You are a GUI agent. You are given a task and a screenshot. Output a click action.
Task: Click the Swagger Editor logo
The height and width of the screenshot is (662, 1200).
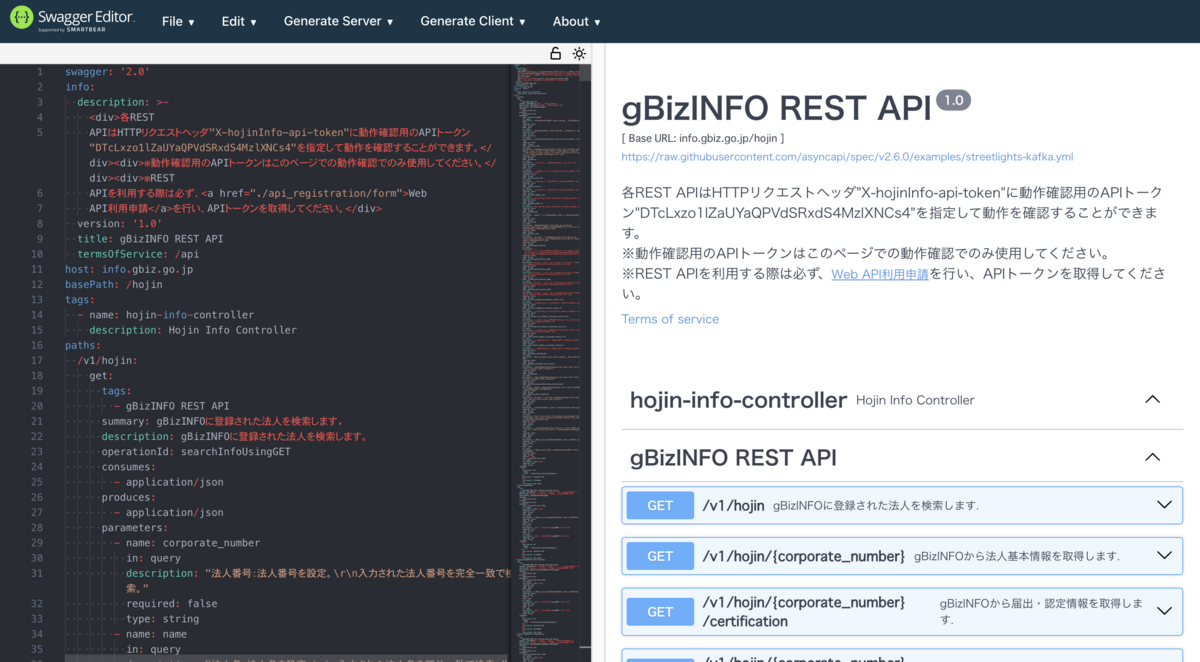[x=72, y=21]
